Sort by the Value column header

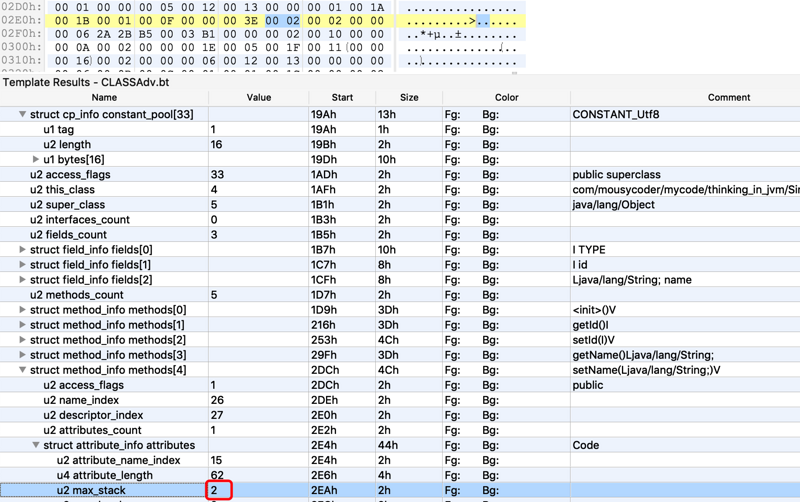tap(259, 97)
